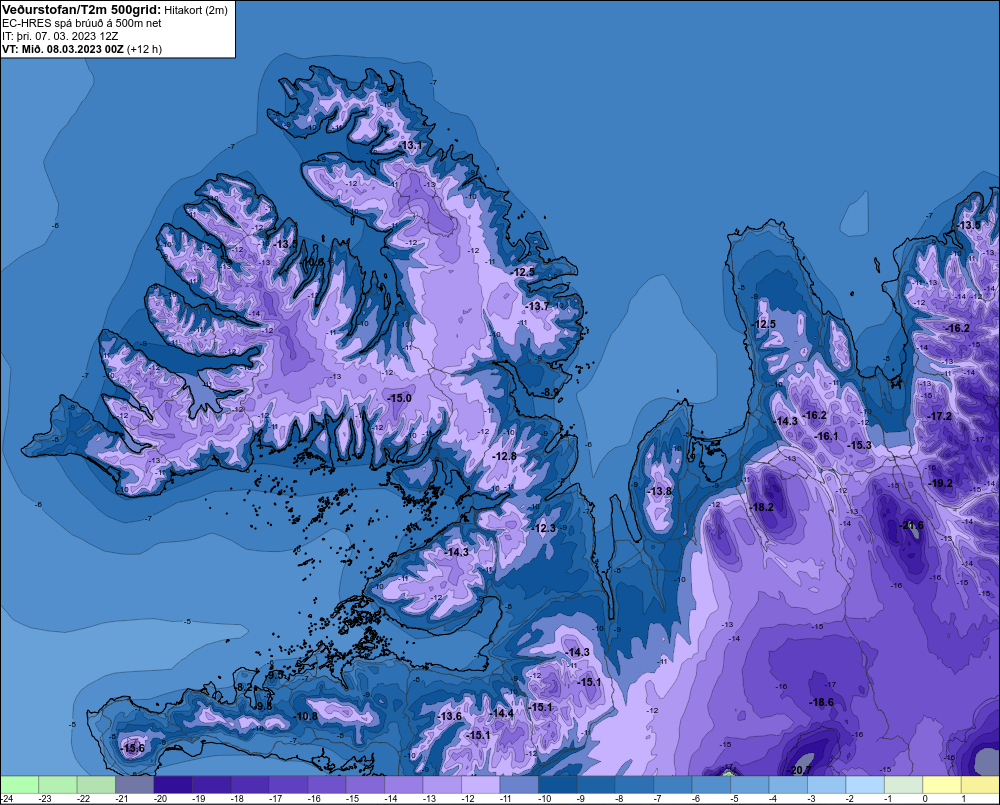Click the -21.6 temperature value on the map

(x=911, y=526)
